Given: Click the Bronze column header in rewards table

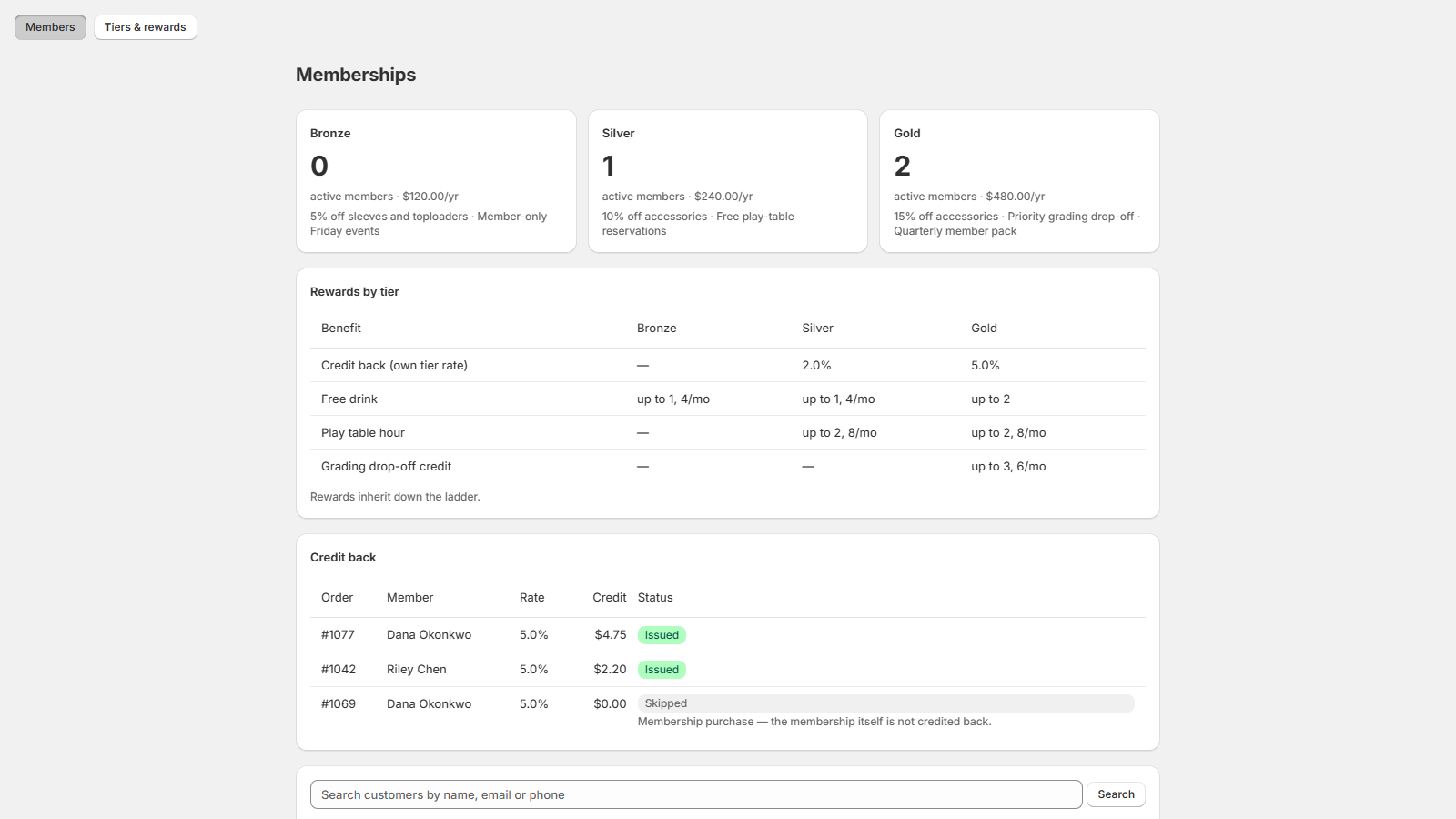Looking at the screenshot, I should pos(656,328).
